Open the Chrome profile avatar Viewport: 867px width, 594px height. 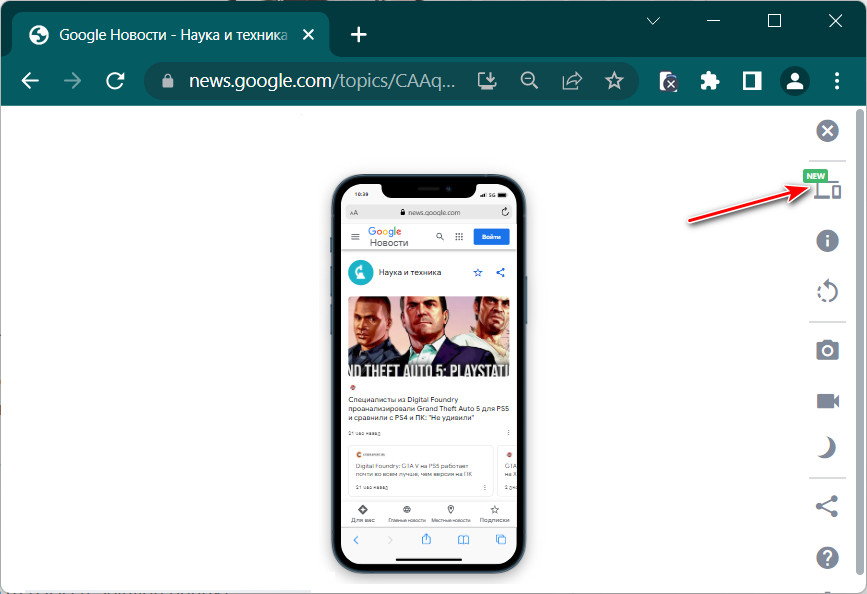795,81
